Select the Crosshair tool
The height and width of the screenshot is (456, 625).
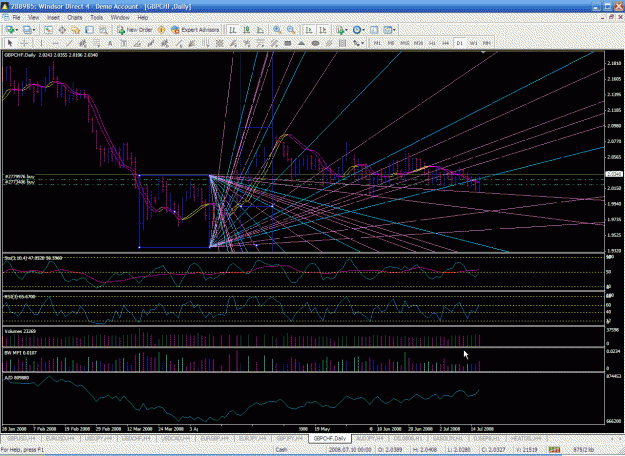point(24,43)
